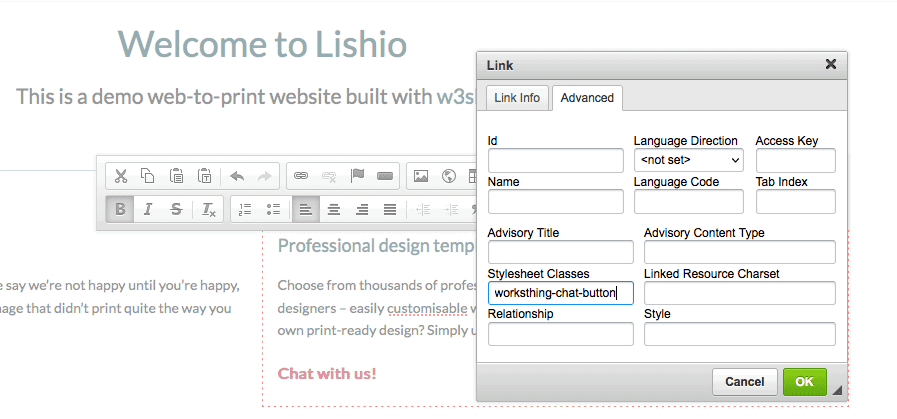Click the Copy icon in toolbar
Image resolution: width=897 pixels, height=419 pixels.
[148, 176]
